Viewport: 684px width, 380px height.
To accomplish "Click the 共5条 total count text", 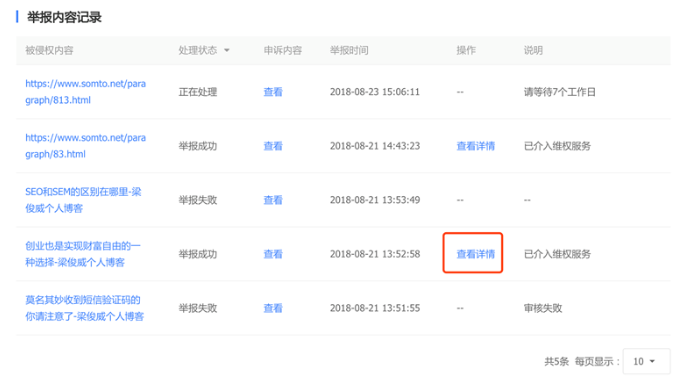I will [557, 361].
